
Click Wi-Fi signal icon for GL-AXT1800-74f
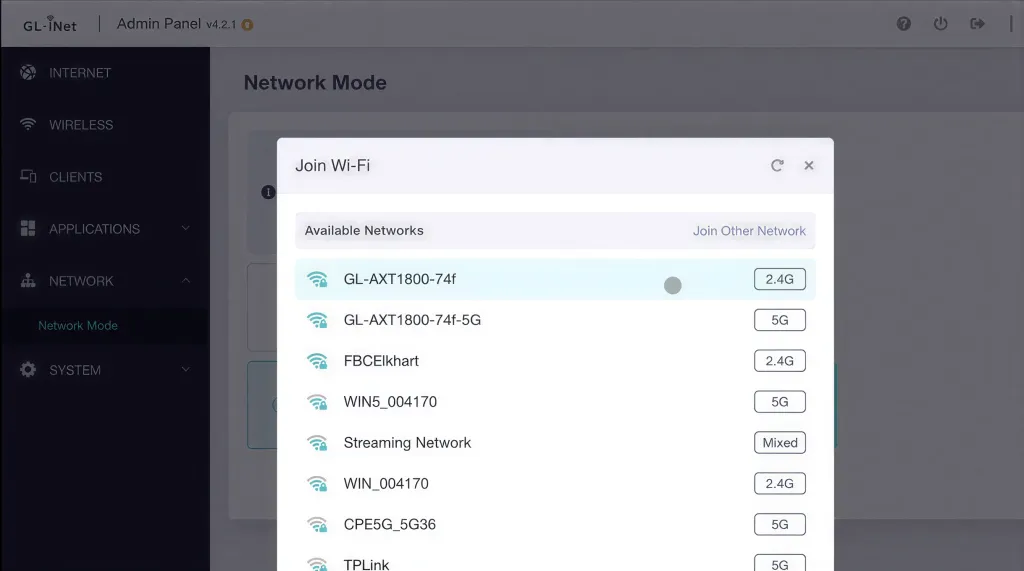click(317, 280)
